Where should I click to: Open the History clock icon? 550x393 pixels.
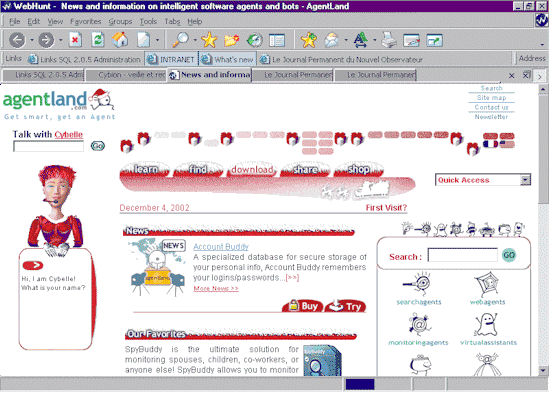(255, 40)
